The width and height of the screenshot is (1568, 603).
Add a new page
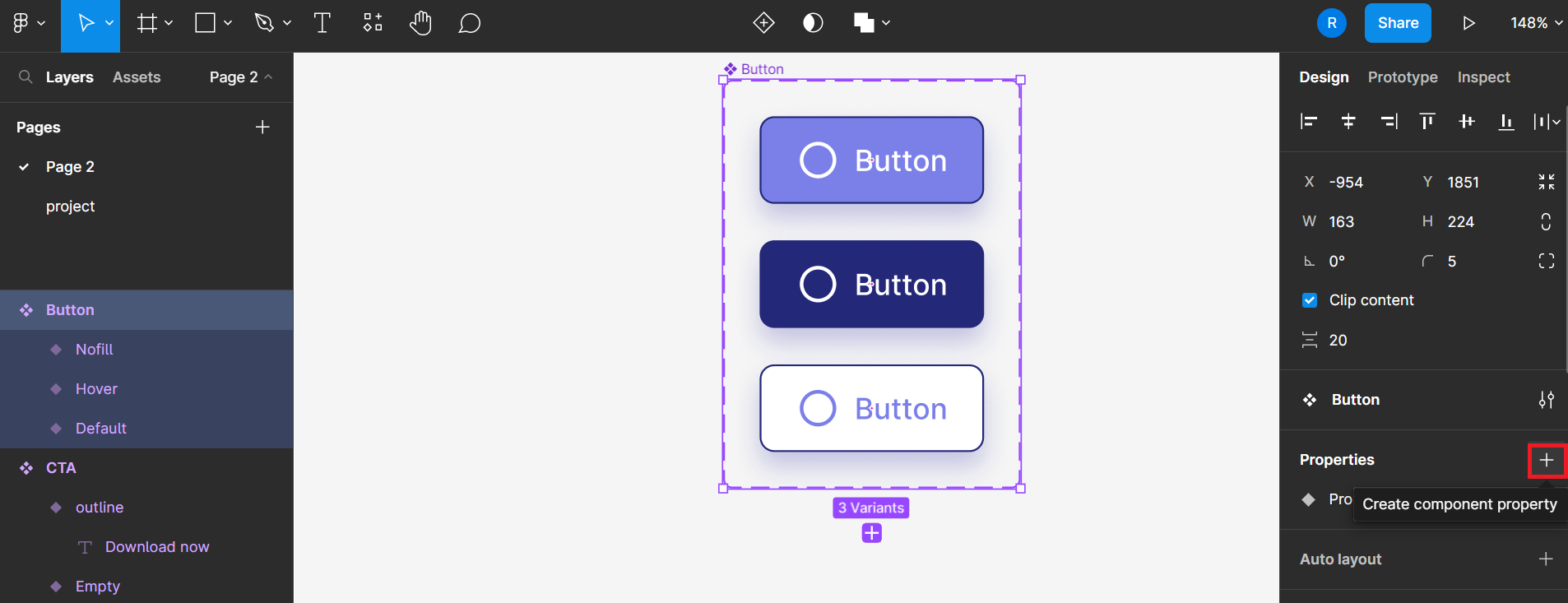262,127
